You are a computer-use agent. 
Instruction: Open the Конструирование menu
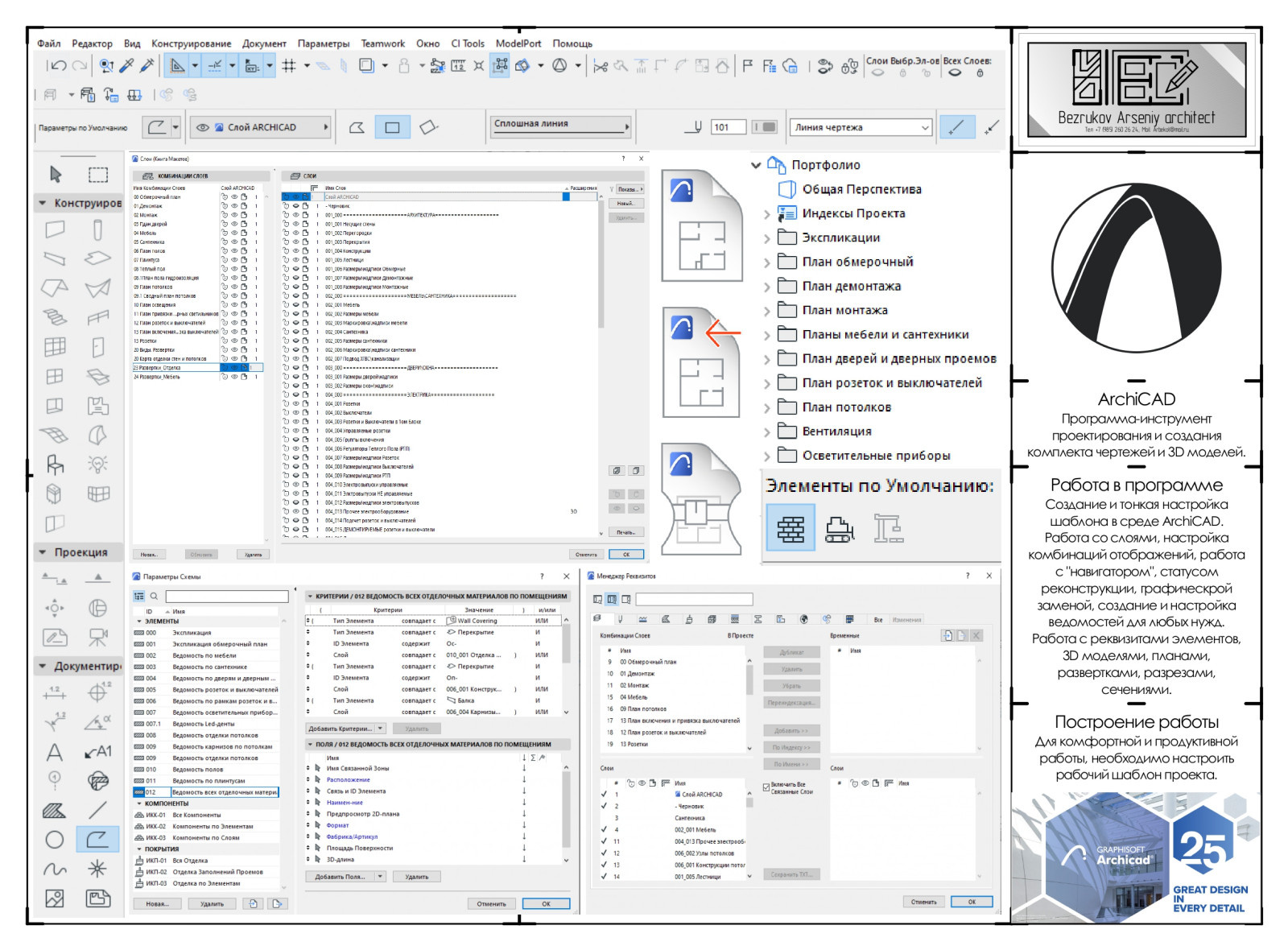[x=192, y=43]
